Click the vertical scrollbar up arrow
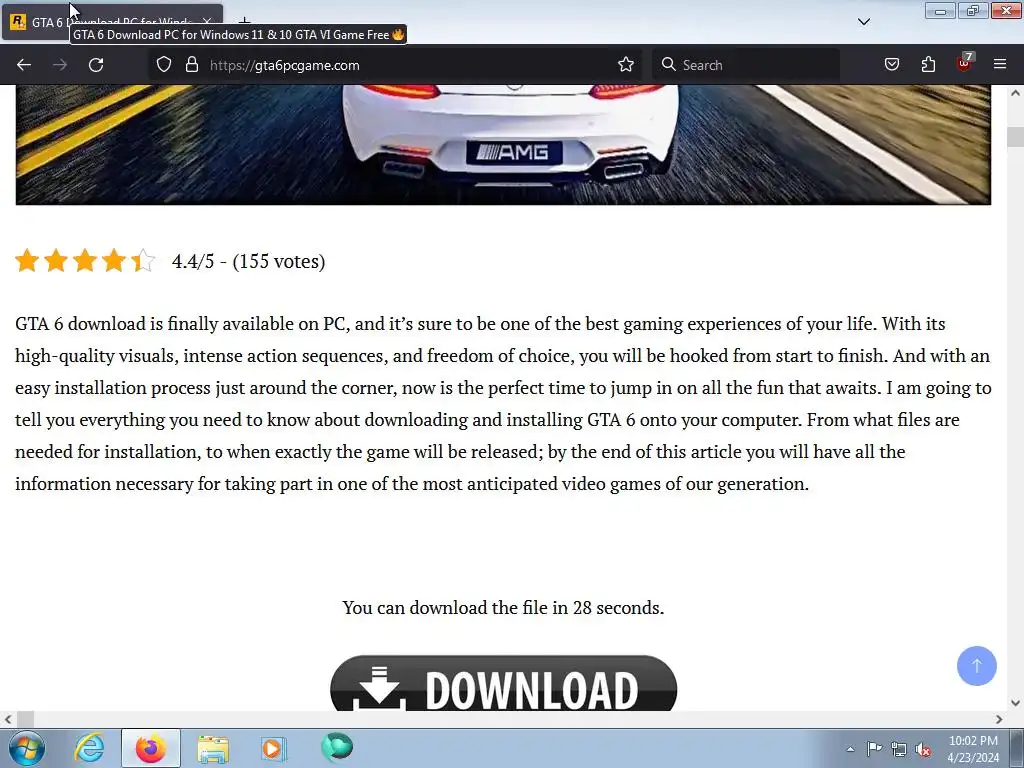 click(x=1016, y=93)
